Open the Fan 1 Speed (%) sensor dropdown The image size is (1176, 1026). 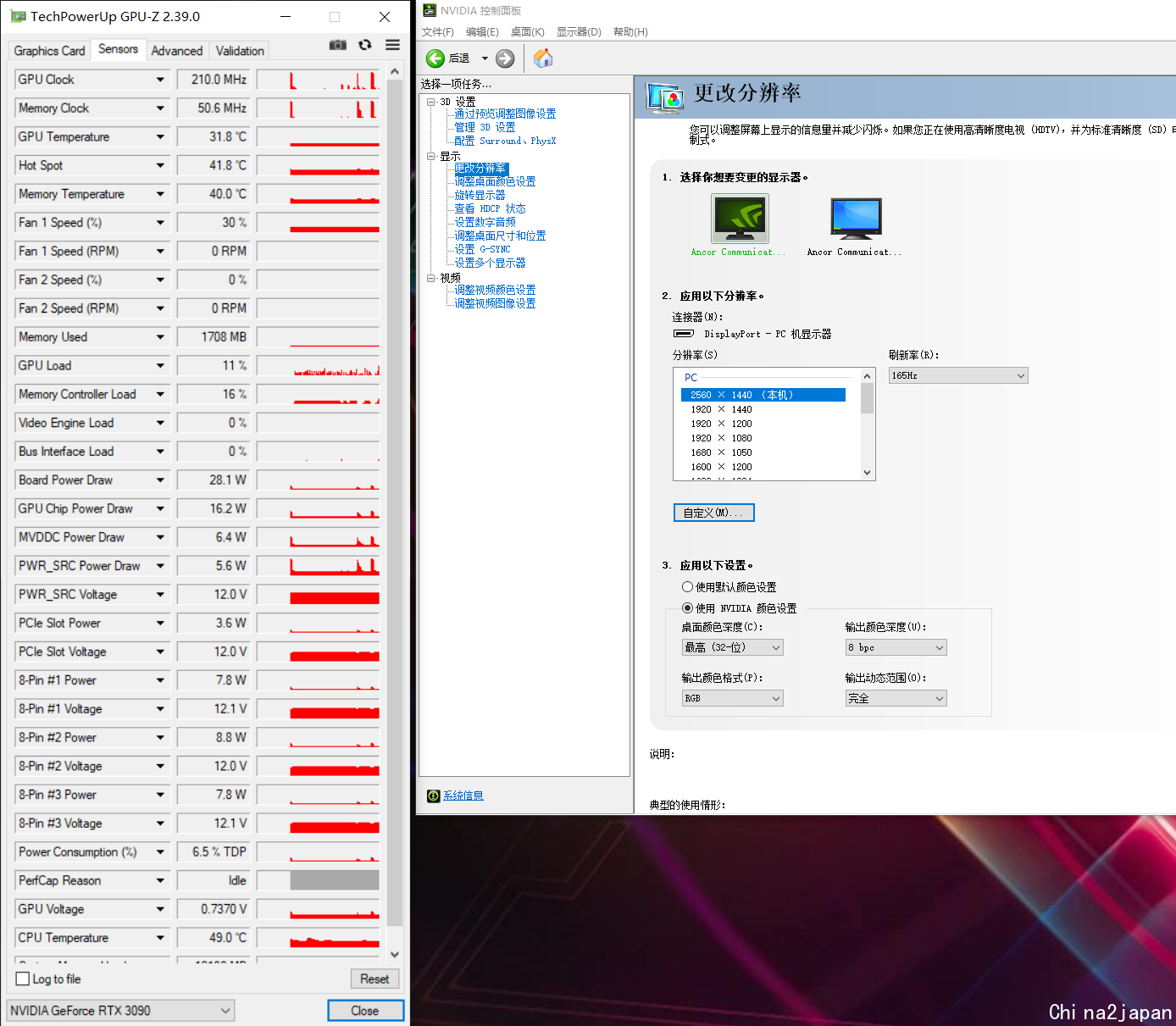[x=160, y=223]
